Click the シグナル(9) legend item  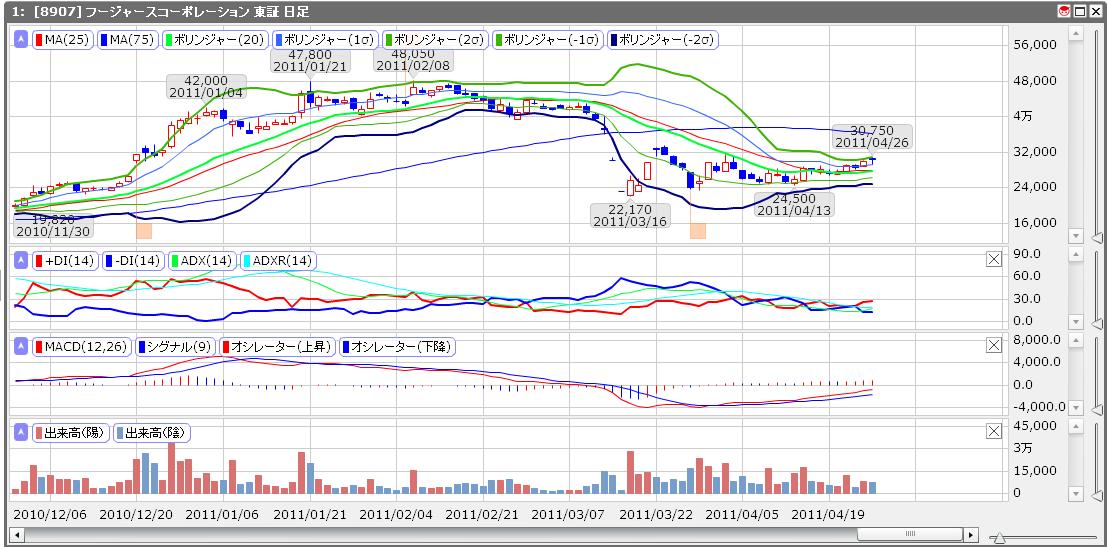(x=176, y=347)
